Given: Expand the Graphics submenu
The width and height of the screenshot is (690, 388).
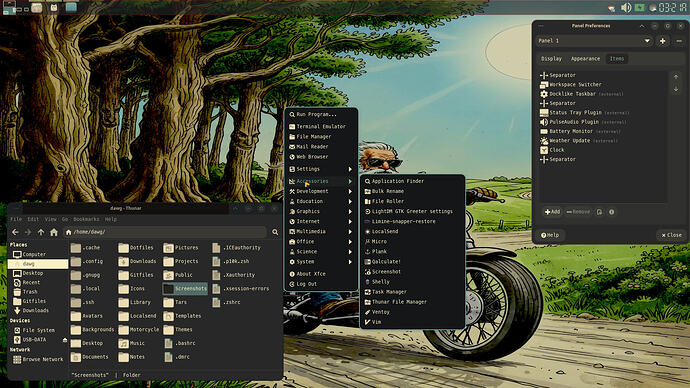Looking at the screenshot, I should coord(321,212).
